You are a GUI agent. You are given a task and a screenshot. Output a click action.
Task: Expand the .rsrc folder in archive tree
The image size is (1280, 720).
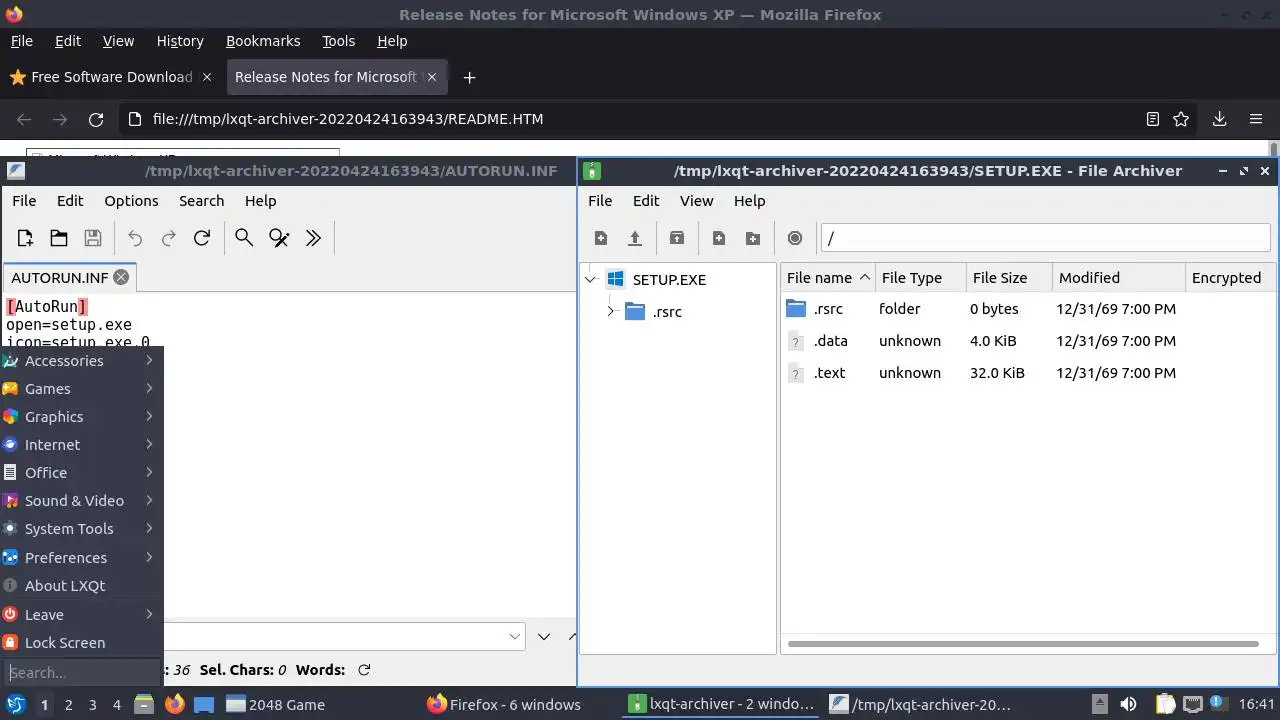(610, 311)
